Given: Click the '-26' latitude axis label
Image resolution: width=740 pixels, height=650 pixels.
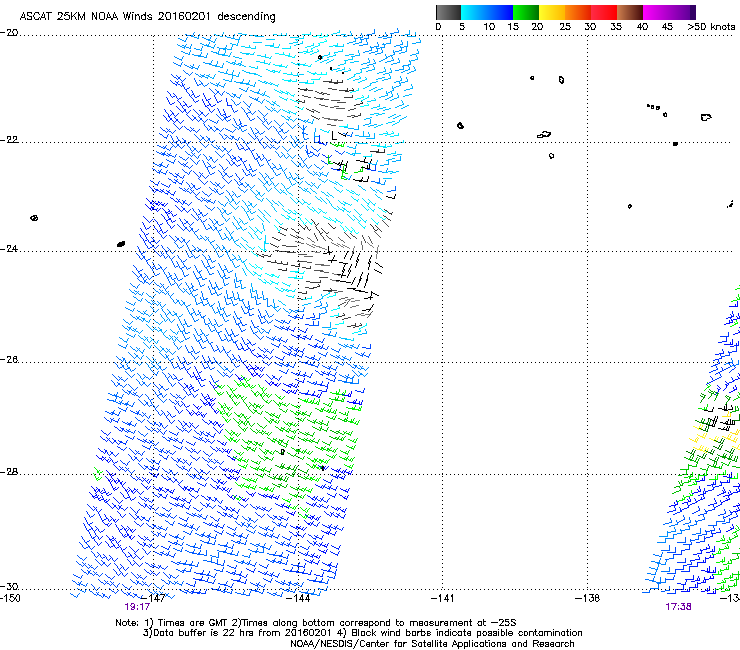Looking at the screenshot, I should pyautogui.click(x=9, y=360).
